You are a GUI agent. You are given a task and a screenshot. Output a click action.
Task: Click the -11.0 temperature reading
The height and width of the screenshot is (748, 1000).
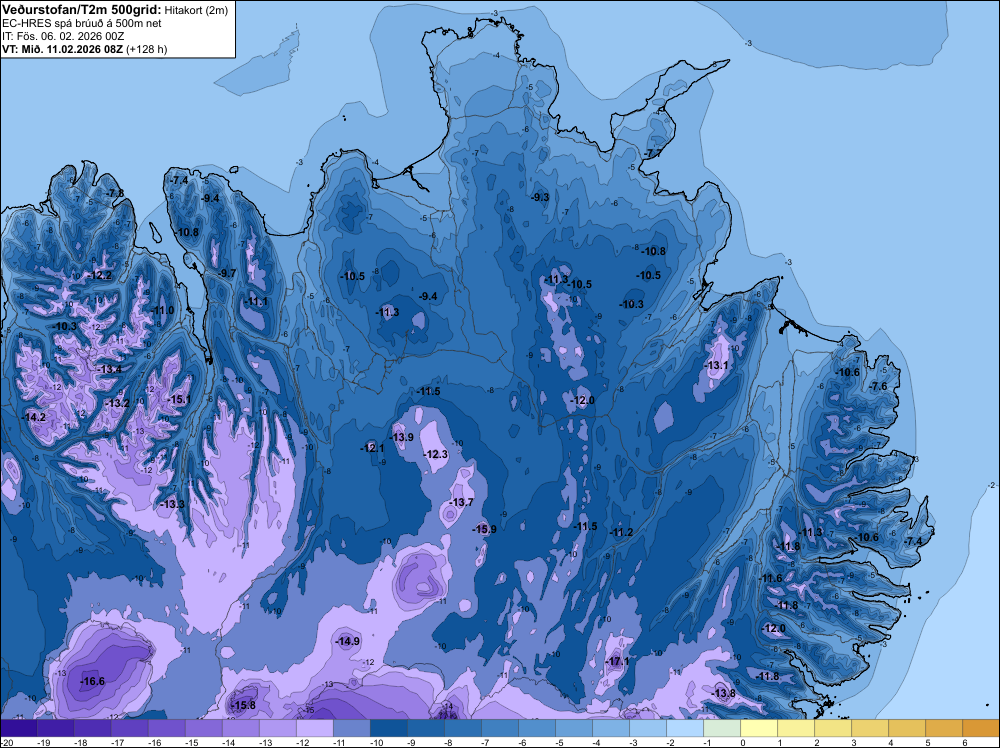point(163,310)
